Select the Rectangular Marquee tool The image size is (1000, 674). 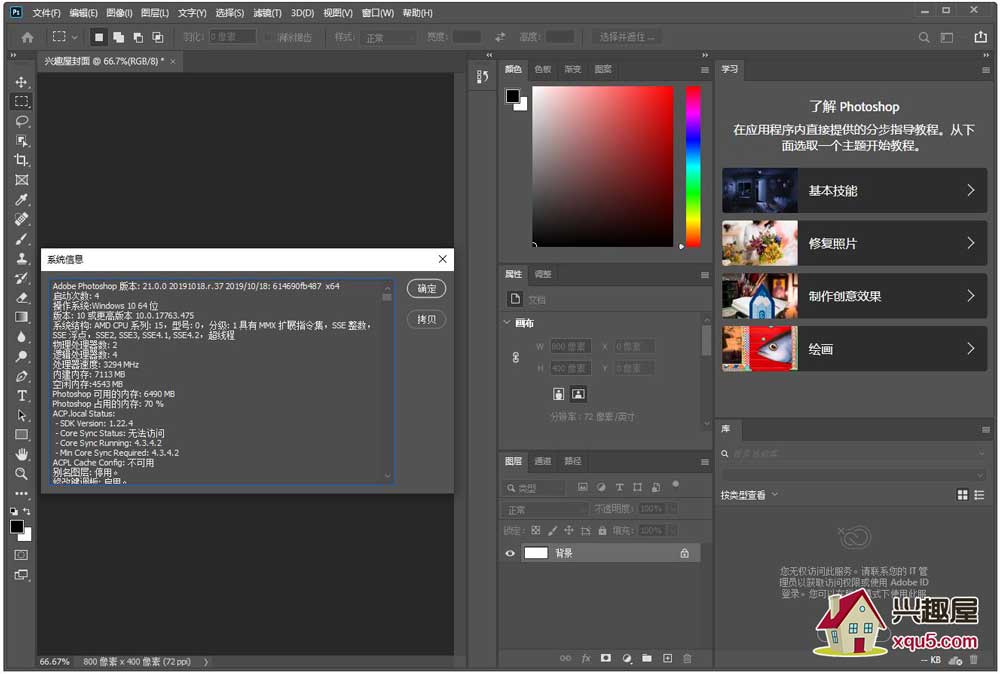(21, 101)
